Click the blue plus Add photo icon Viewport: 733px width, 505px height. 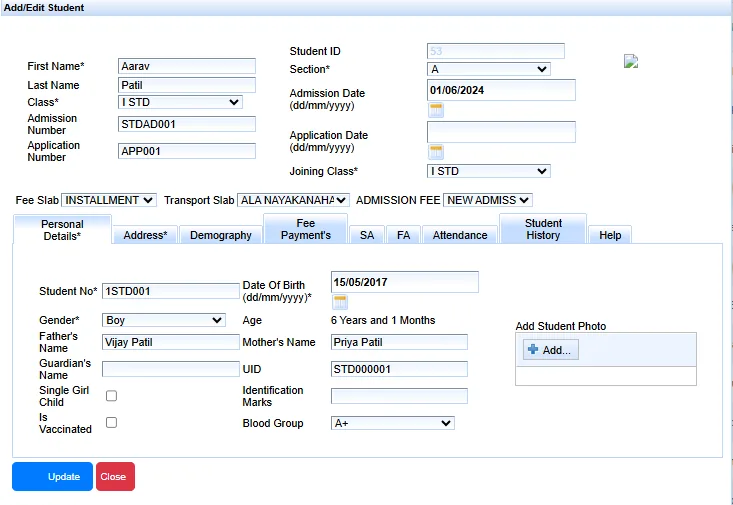coord(532,349)
